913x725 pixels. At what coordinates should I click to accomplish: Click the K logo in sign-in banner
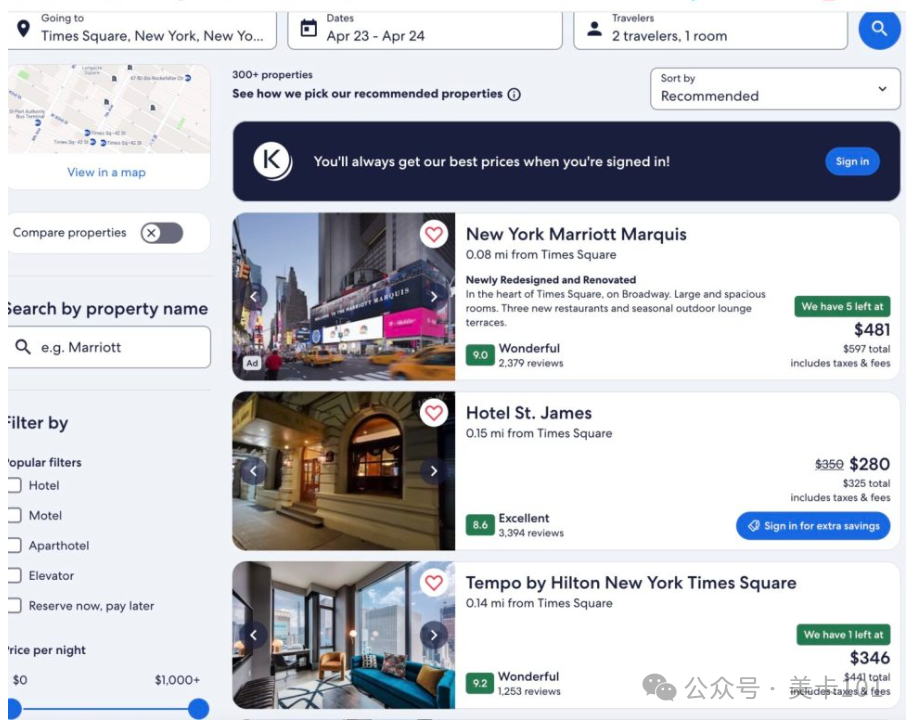(x=273, y=161)
